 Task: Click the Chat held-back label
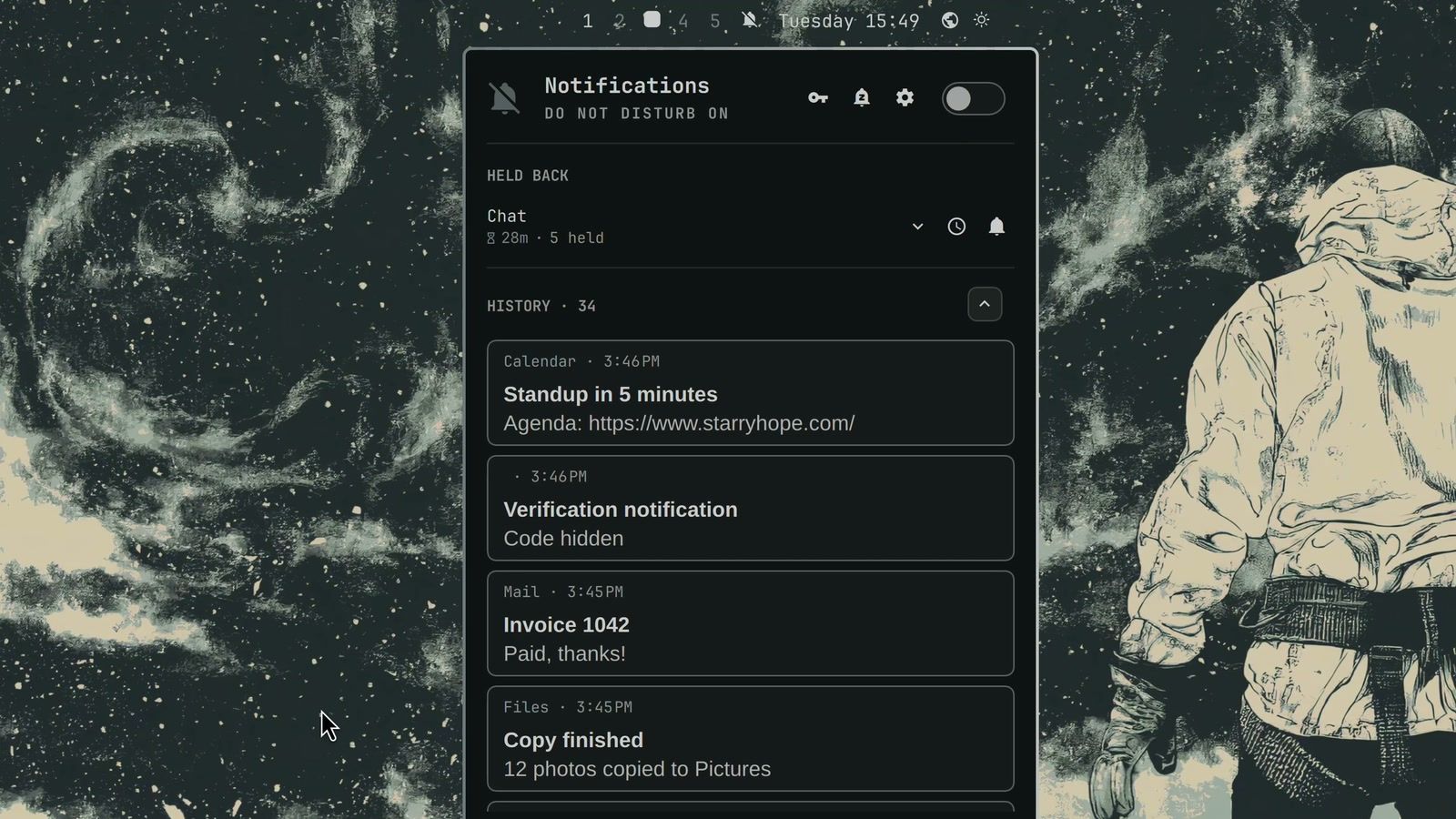tap(507, 216)
